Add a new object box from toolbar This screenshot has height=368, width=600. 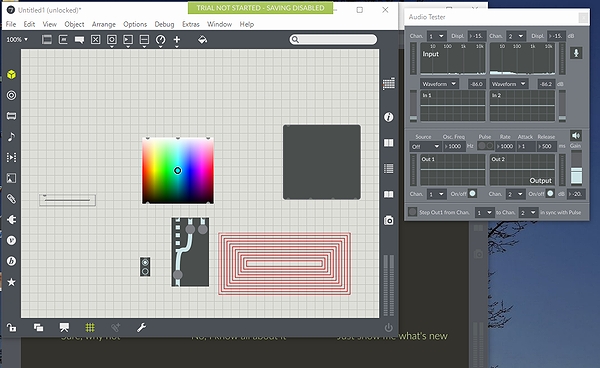(x=47, y=39)
